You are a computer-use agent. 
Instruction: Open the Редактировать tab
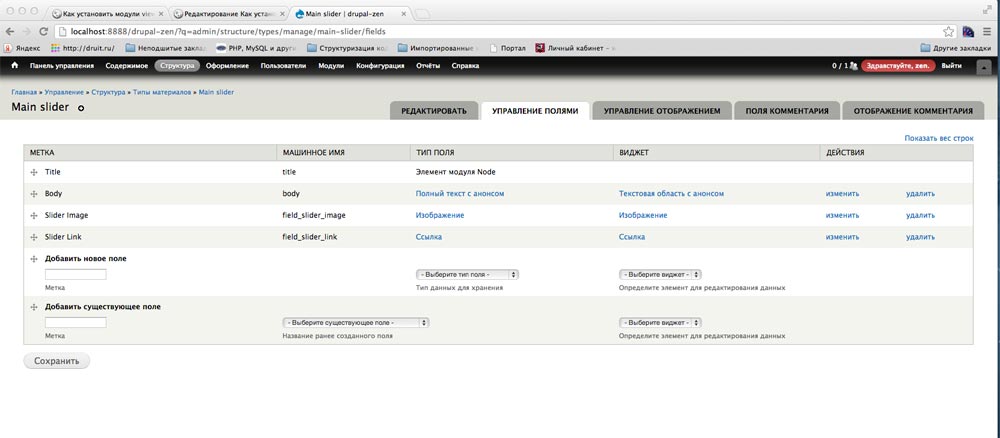coord(434,111)
